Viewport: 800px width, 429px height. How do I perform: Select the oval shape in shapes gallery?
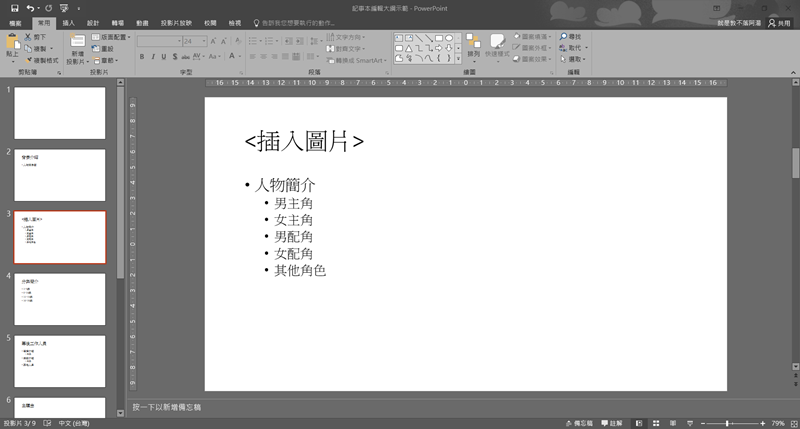[449, 38]
